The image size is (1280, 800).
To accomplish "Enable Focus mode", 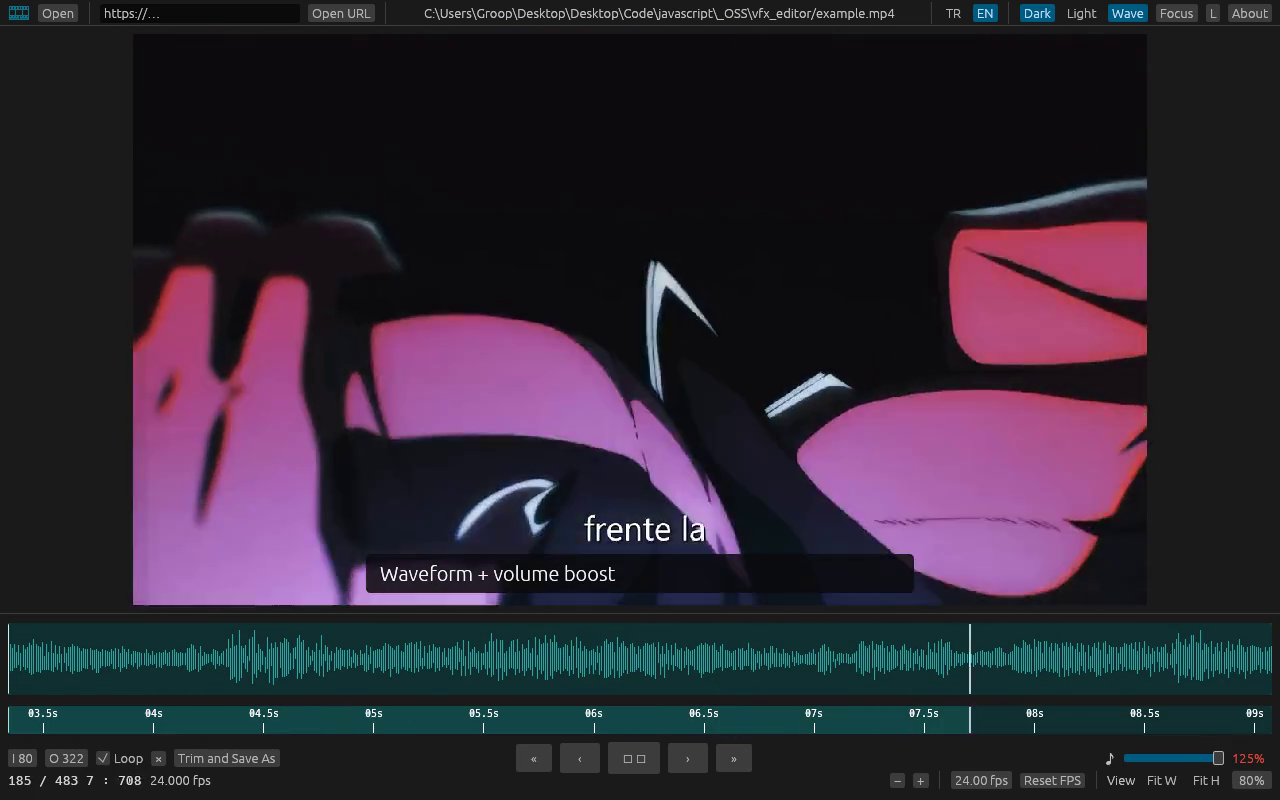I will [x=1176, y=13].
